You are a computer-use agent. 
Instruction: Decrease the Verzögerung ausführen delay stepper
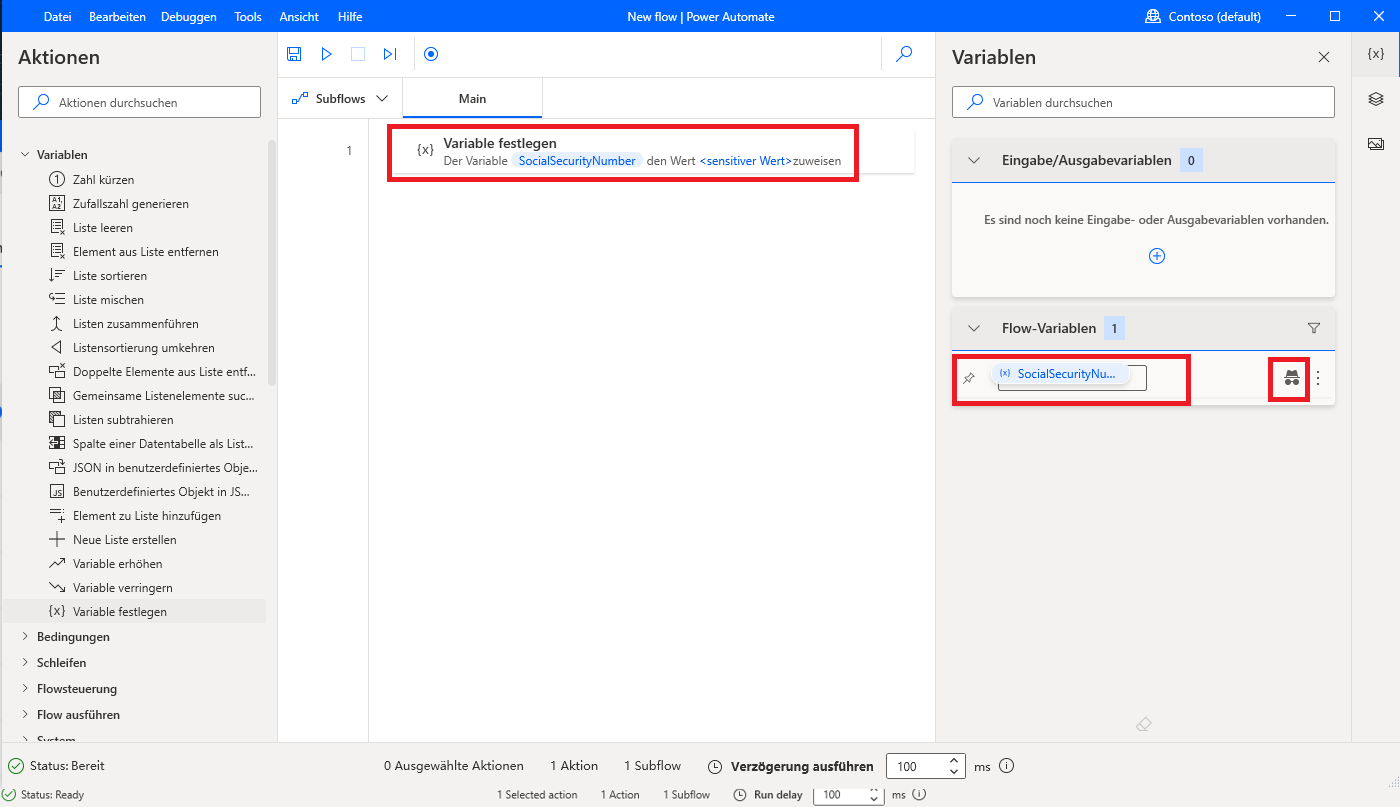(955, 773)
